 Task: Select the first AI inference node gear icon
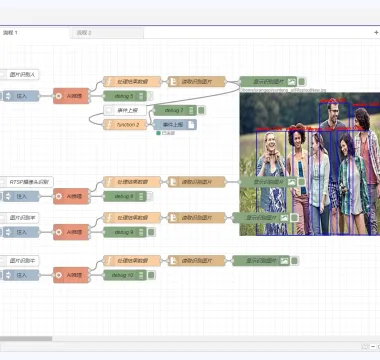point(59,96)
